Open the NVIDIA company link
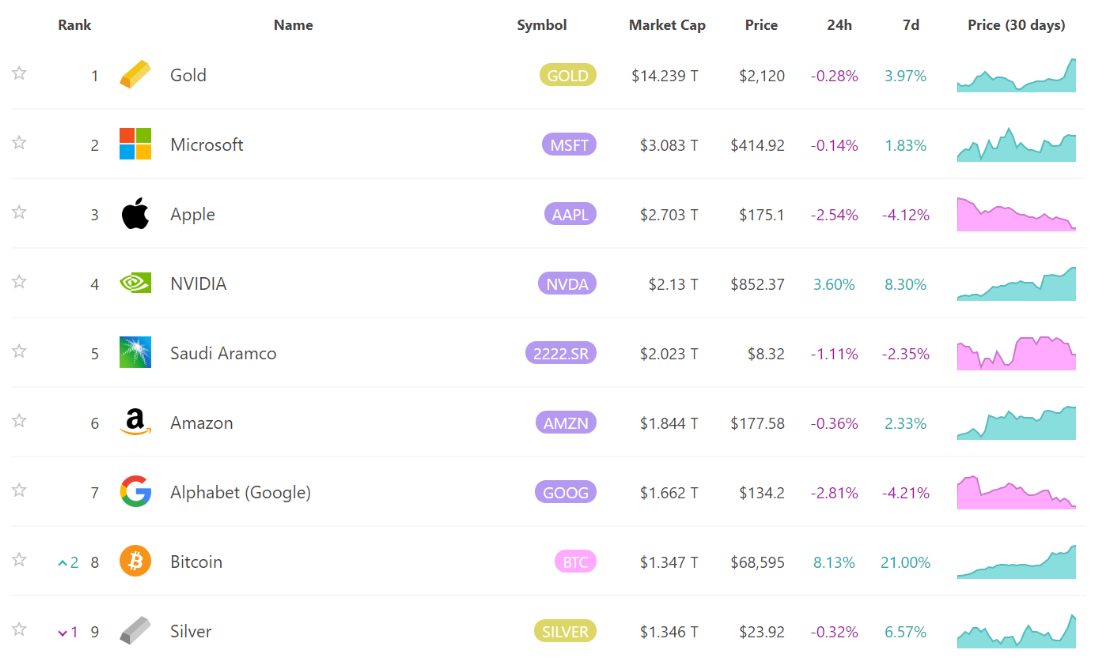The width and height of the screenshot is (1096, 664). coord(198,284)
